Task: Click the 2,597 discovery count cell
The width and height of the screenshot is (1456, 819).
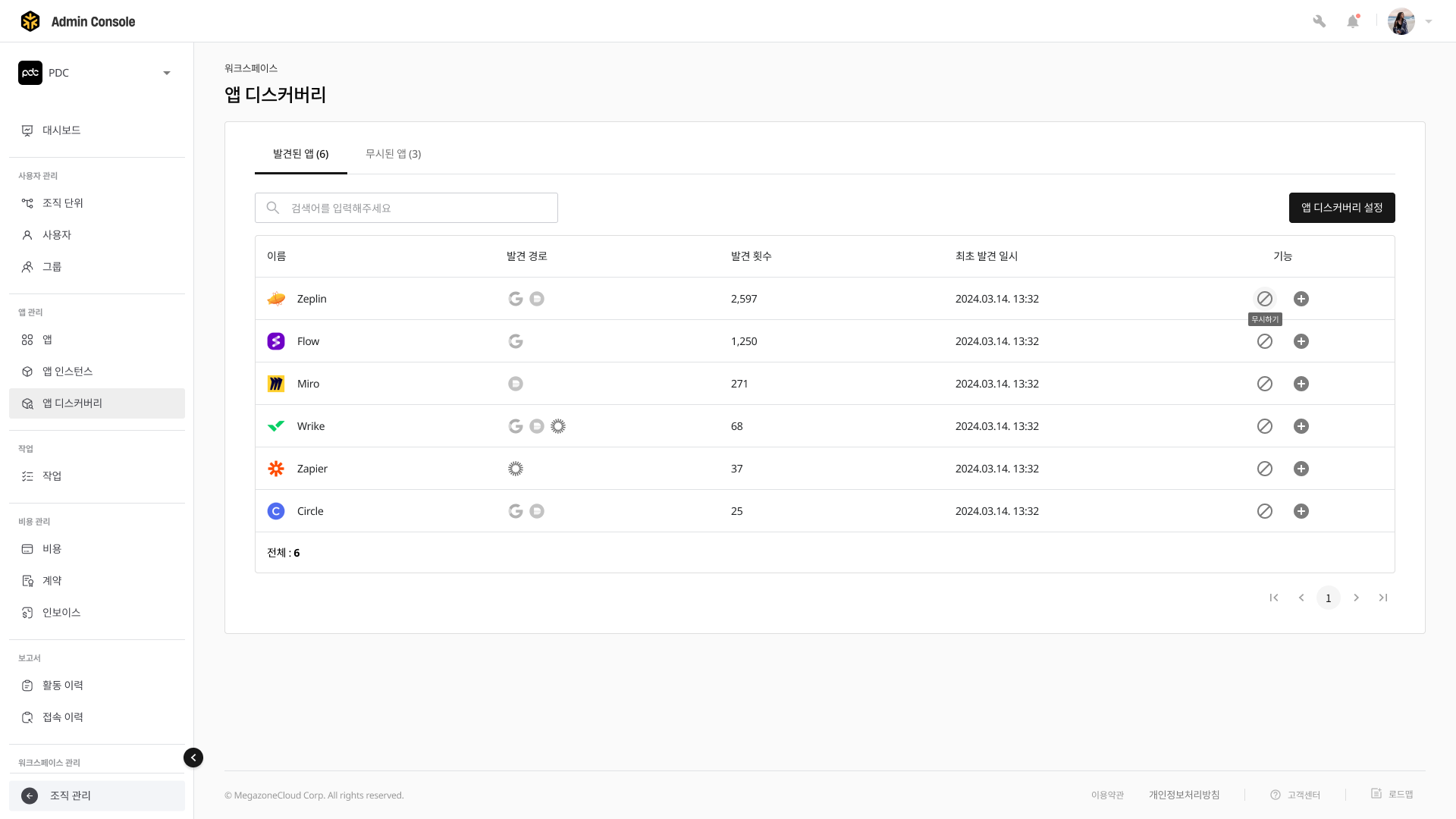Action: click(x=744, y=299)
